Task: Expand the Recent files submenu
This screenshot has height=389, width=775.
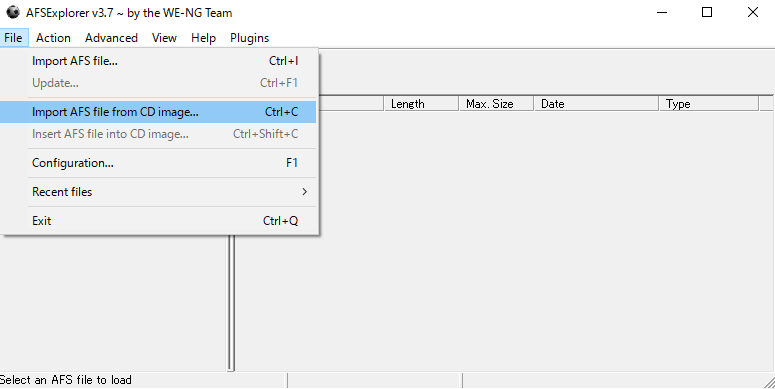Action: (158, 192)
